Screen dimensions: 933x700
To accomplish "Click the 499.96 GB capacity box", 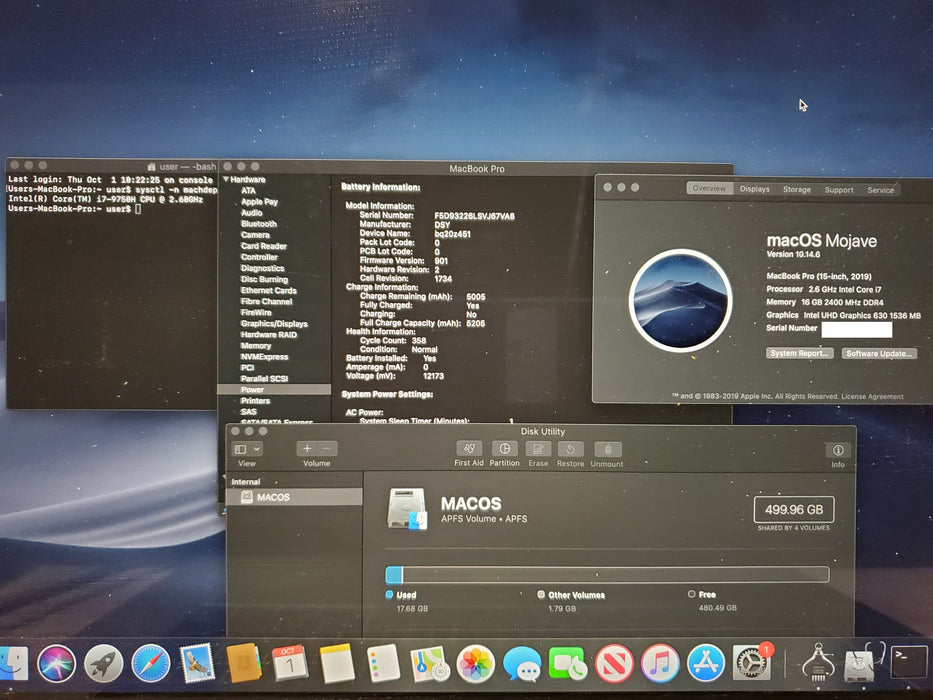I will point(794,510).
